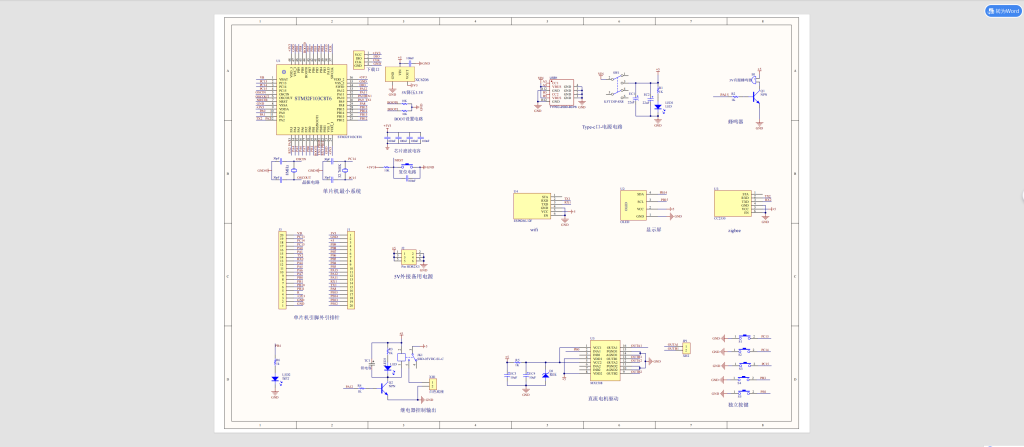Click the crystal oscillator circuit label
This screenshot has height=447, width=1024.
(x=310, y=182)
